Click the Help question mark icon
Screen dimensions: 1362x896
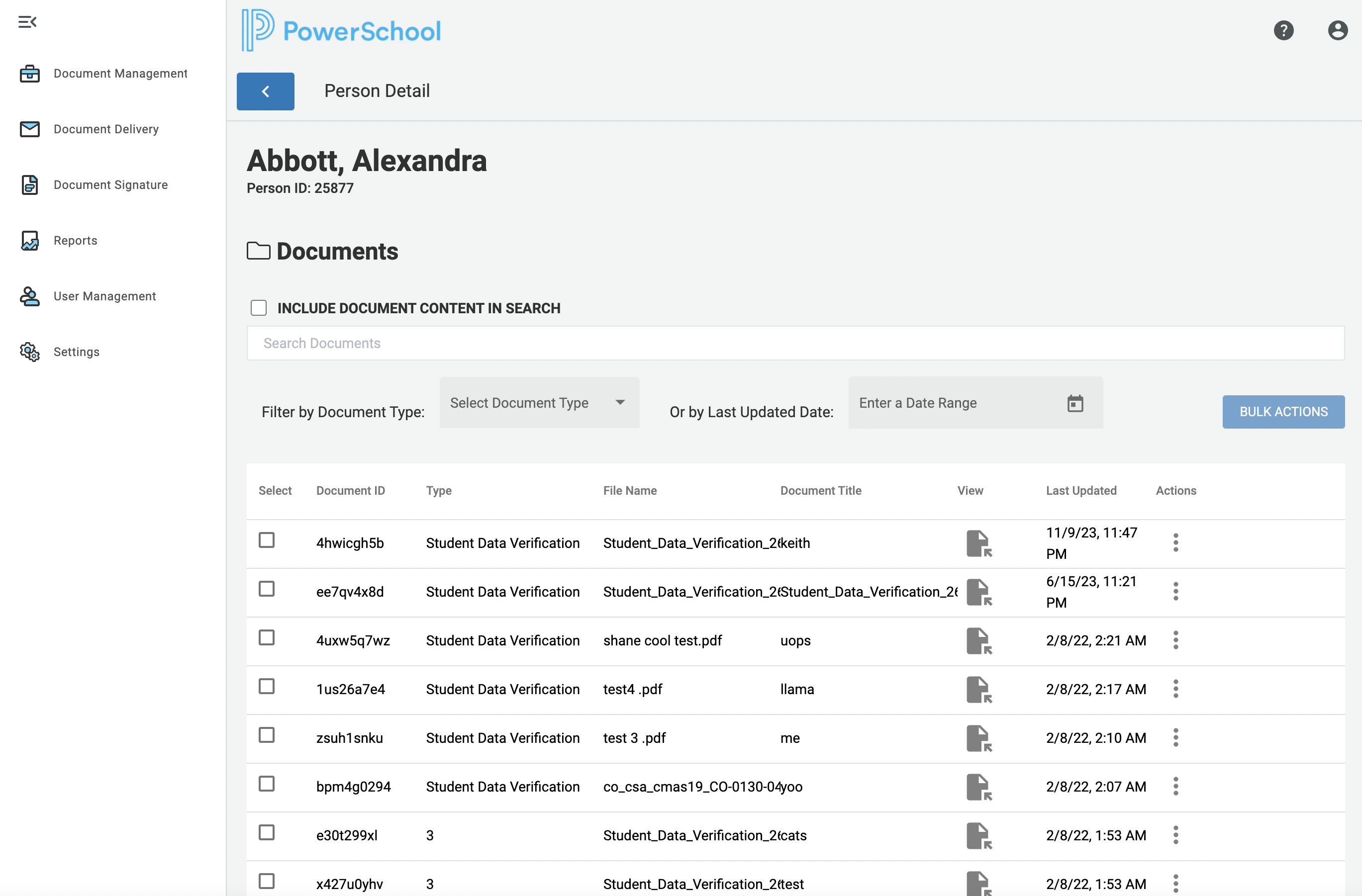tap(1284, 30)
